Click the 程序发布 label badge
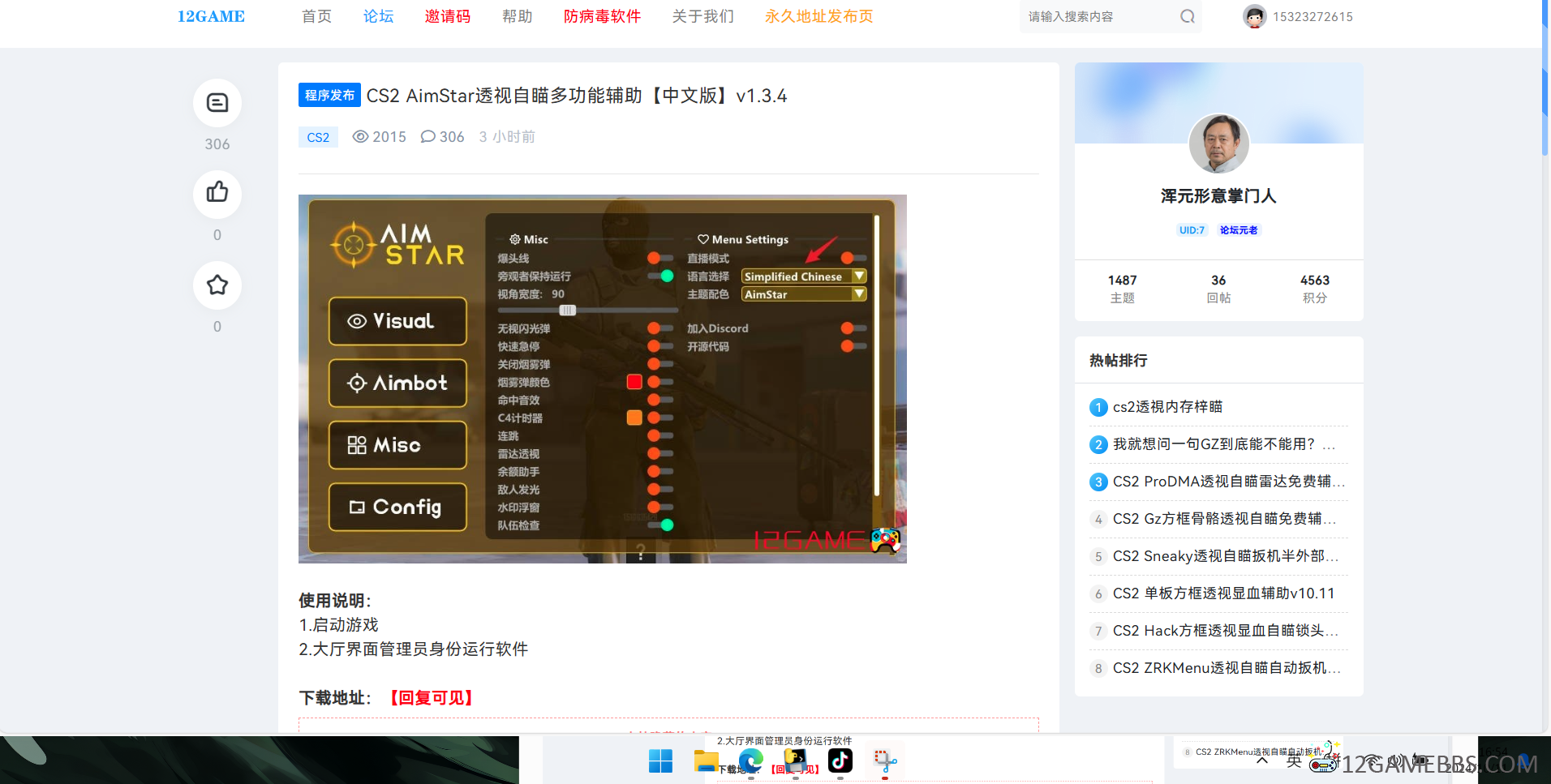This screenshot has width=1551, height=784. [329, 95]
